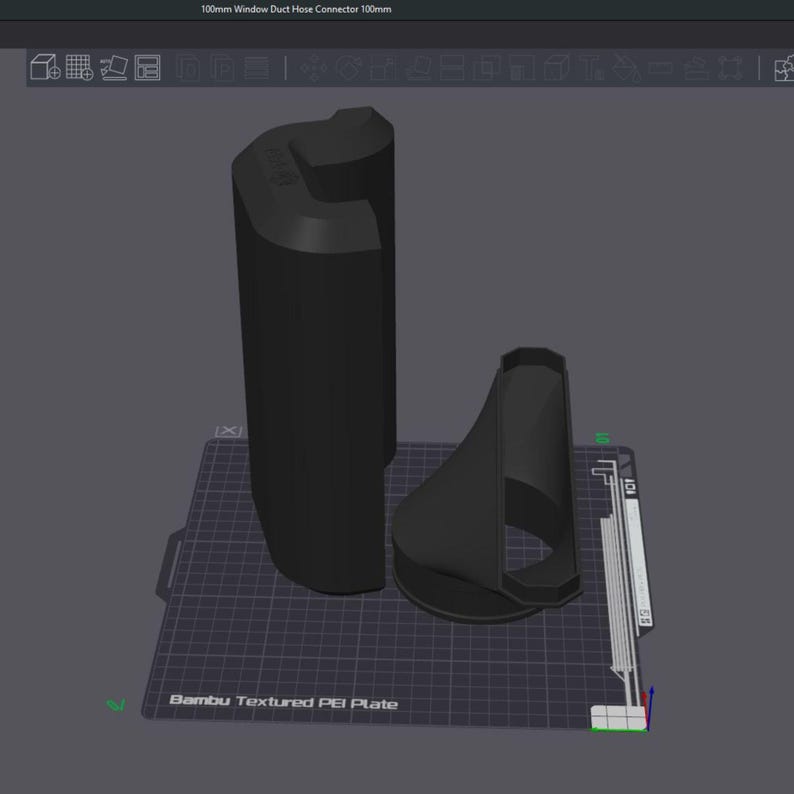Image resolution: width=794 pixels, height=794 pixels.
Task: Select the Scale tool
Action: click(x=382, y=68)
